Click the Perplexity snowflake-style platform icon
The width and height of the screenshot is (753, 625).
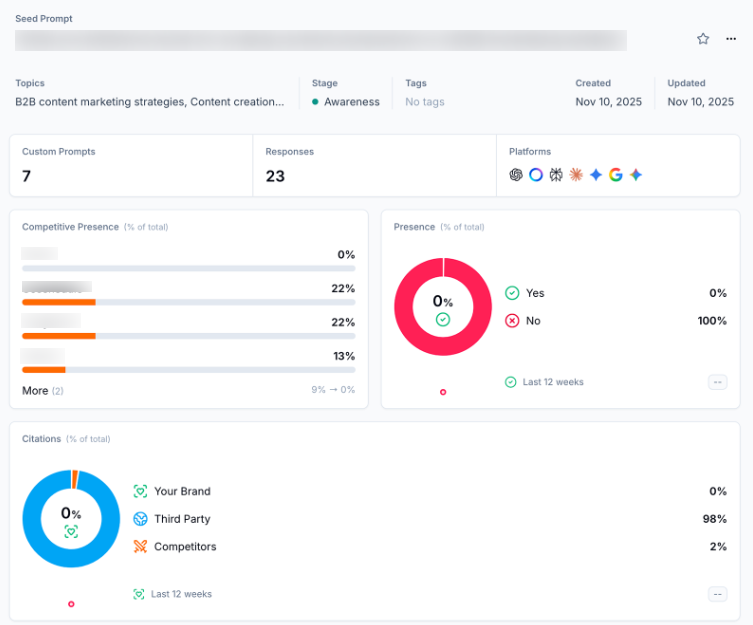[x=556, y=175]
